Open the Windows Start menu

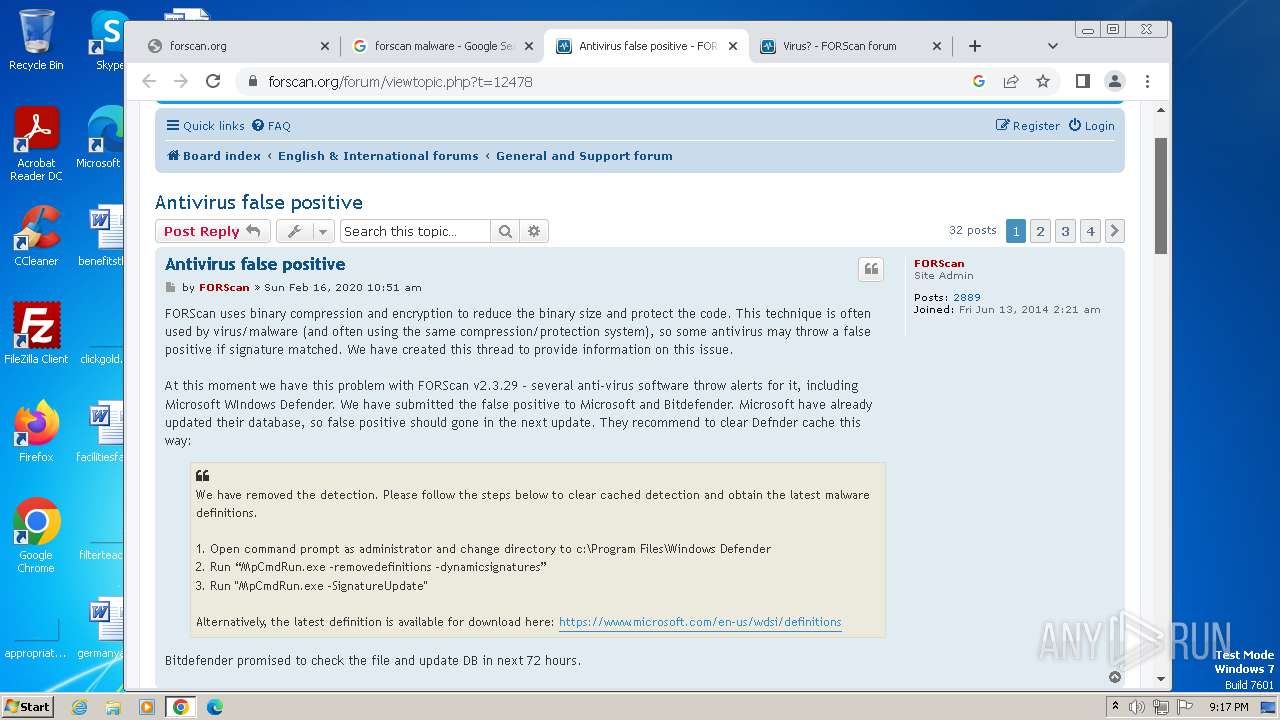[28, 706]
